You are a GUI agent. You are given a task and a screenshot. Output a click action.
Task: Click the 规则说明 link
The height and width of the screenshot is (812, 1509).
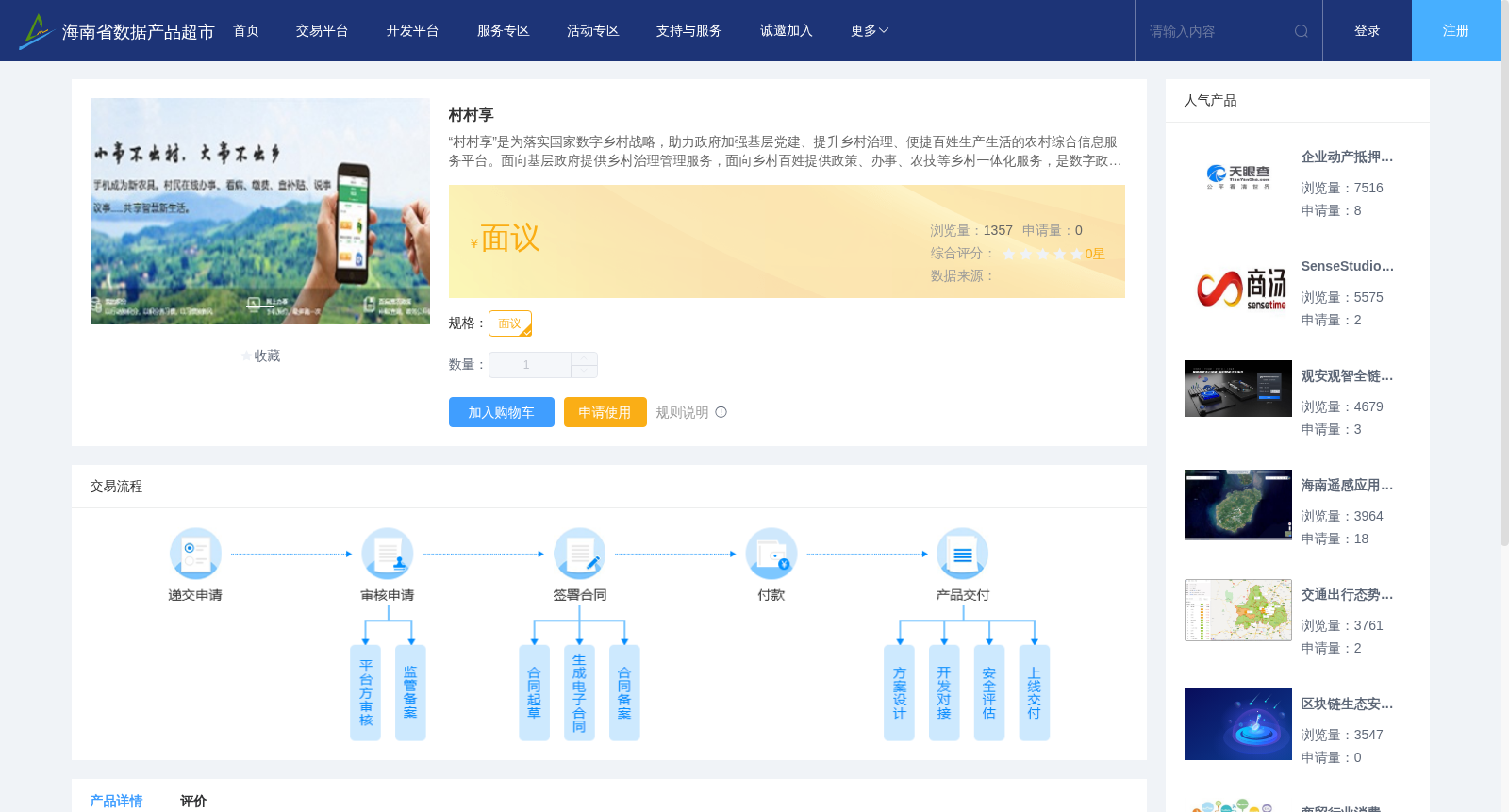pos(682,412)
